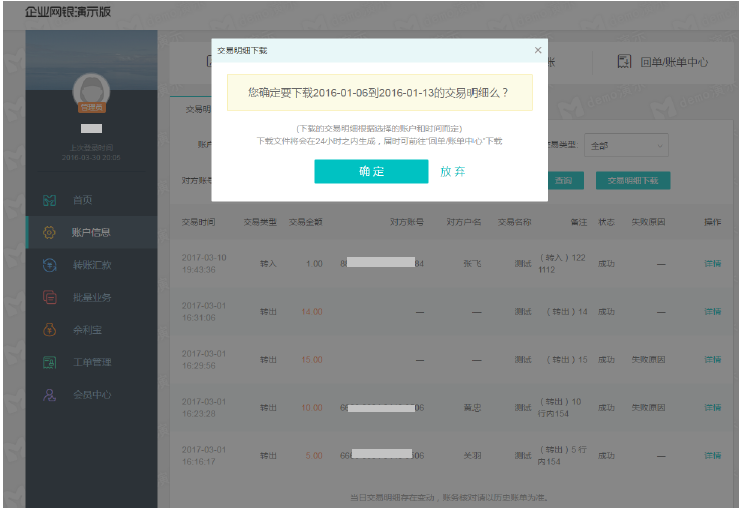Click 交易明细下载 button behind dialog
739x511 pixels.
tap(632, 181)
